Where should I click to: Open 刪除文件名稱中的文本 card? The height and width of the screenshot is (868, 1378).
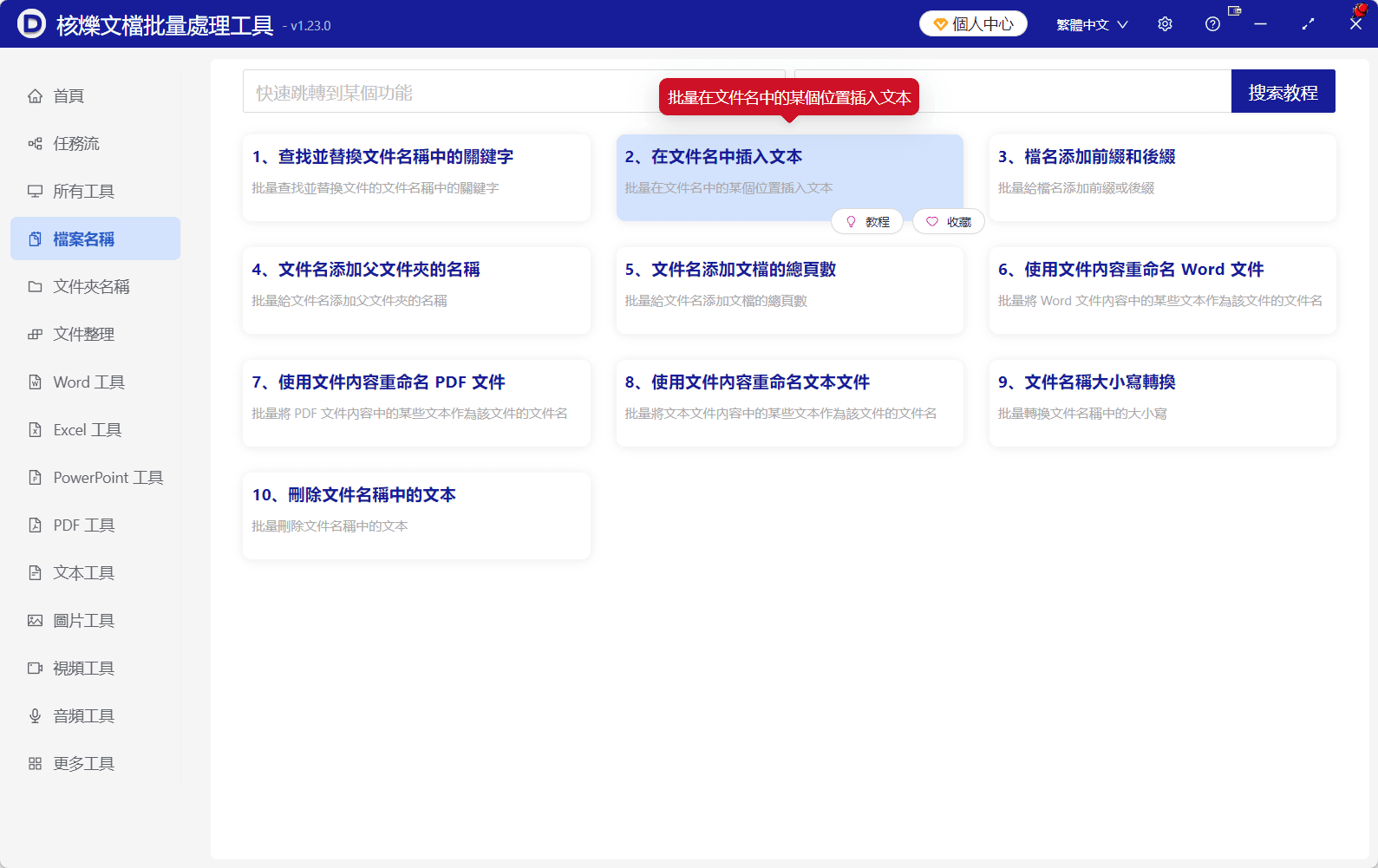pos(417,516)
